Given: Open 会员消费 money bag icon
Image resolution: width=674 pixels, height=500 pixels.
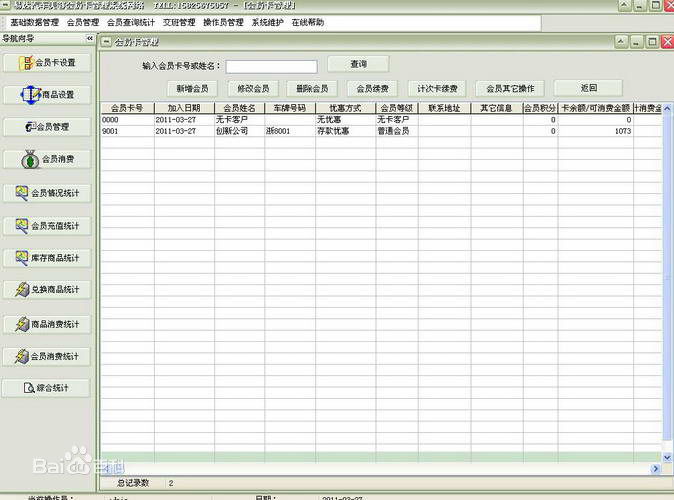Looking at the screenshot, I should tap(30, 159).
